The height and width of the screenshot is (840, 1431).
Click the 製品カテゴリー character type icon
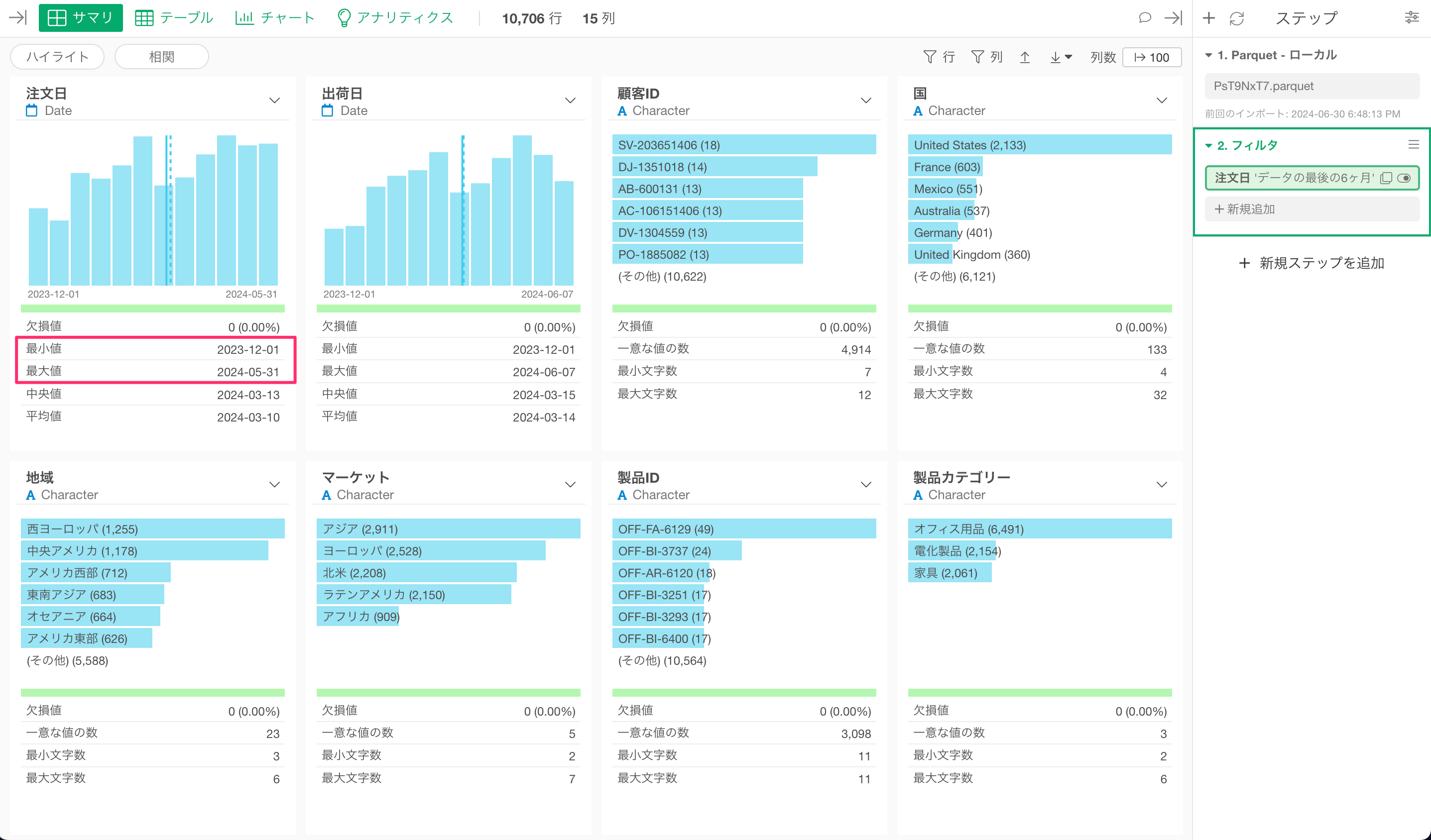(918, 495)
